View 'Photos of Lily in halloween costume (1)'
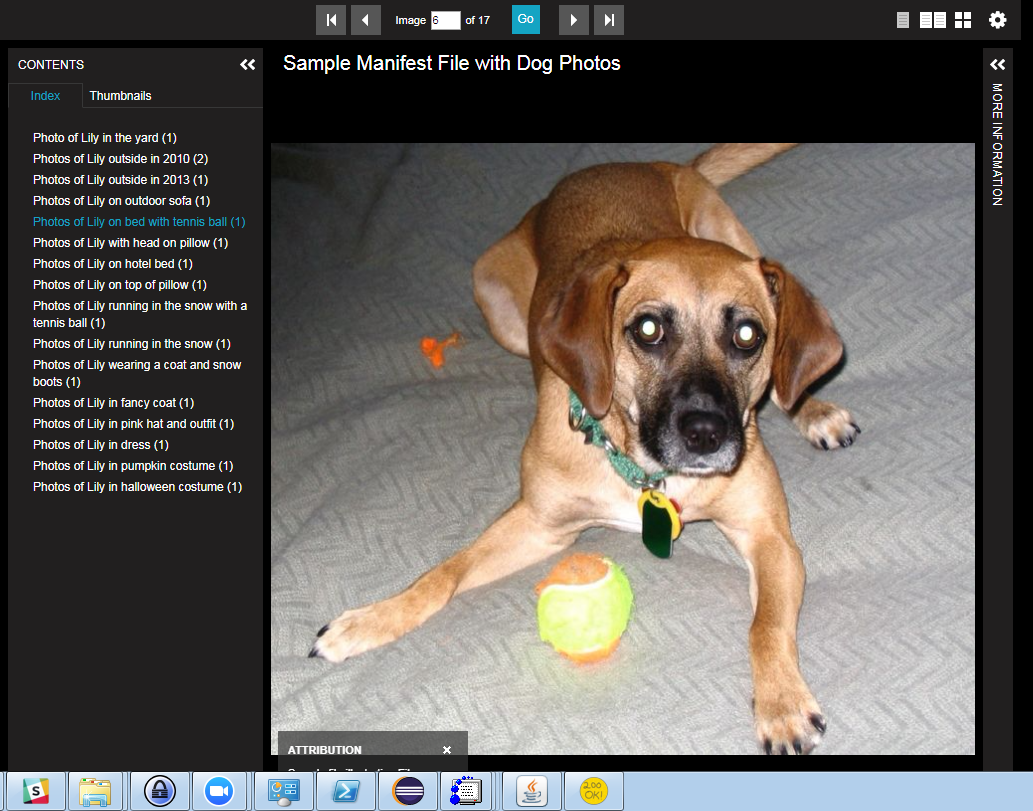This screenshot has width=1033, height=811. pyautogui.click(x=138, y=487)
